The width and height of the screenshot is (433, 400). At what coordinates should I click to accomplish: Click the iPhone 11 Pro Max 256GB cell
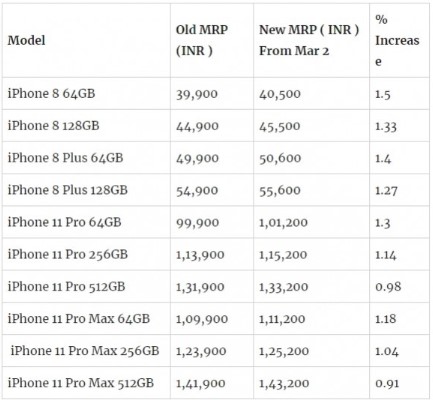(x=85, y=351)
